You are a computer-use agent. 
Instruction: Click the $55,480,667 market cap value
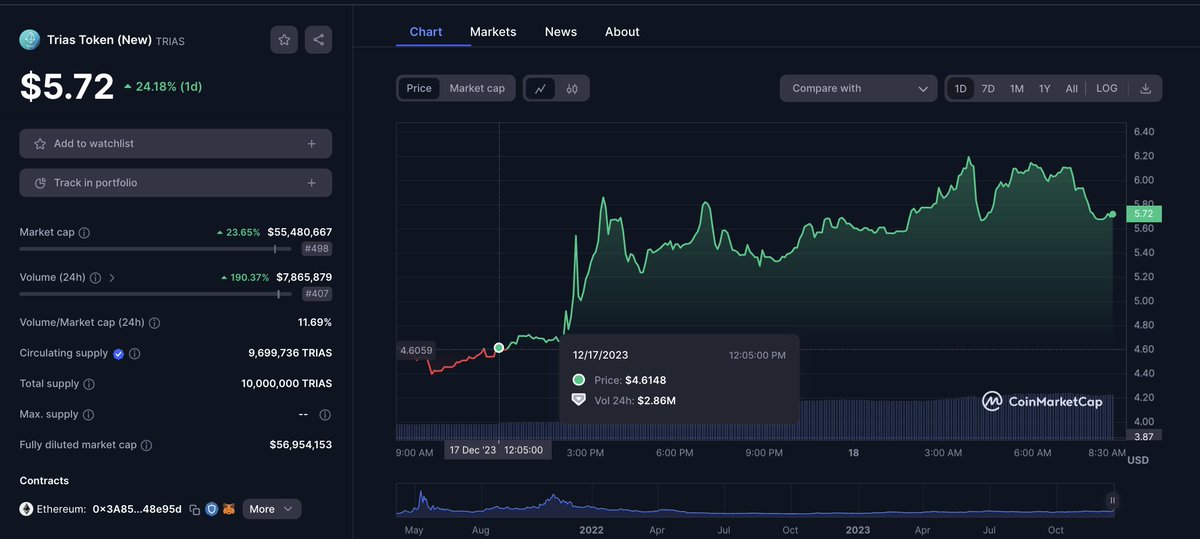point(299,232)
